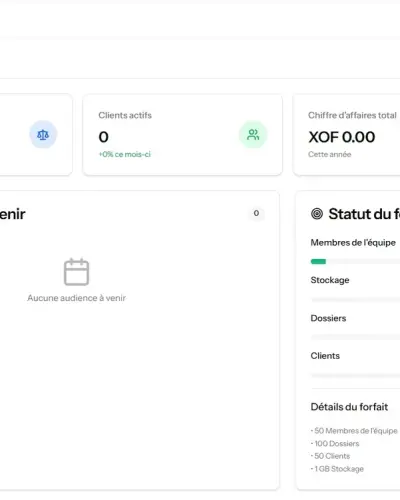Click the Clients usage progress bar

pyautogui.click(x=355, y=375)
